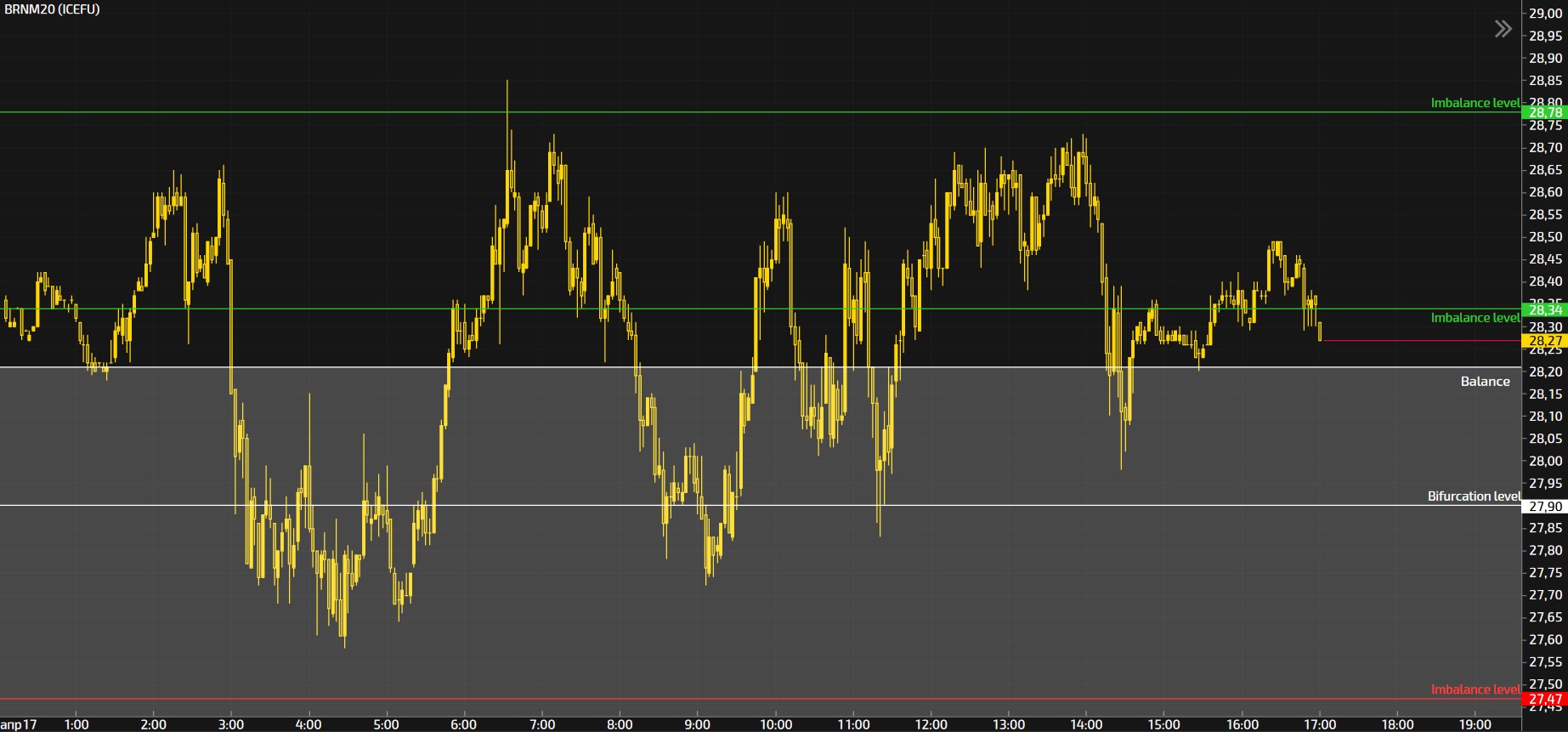Expand the double-chevron panel arrow
Screen dimensions: 1568x732
click(x=1503, y=29)
